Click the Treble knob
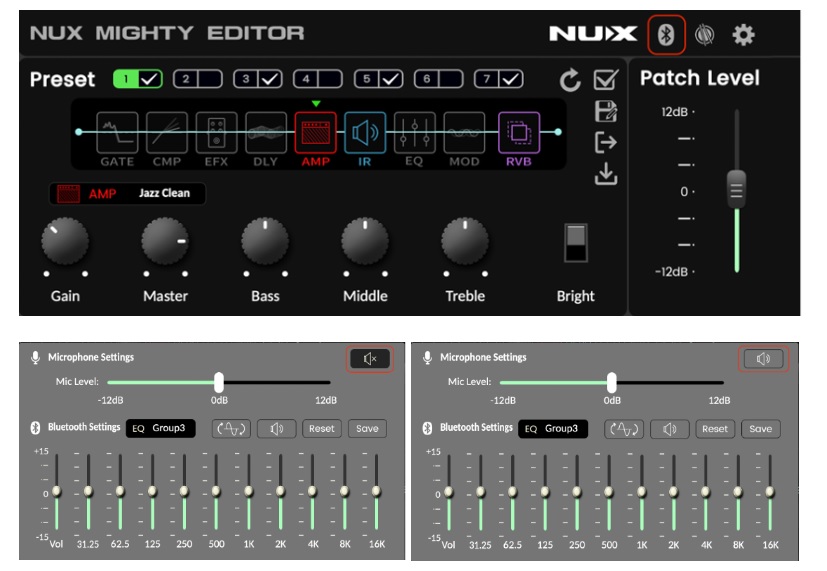 tap(465, 241)
